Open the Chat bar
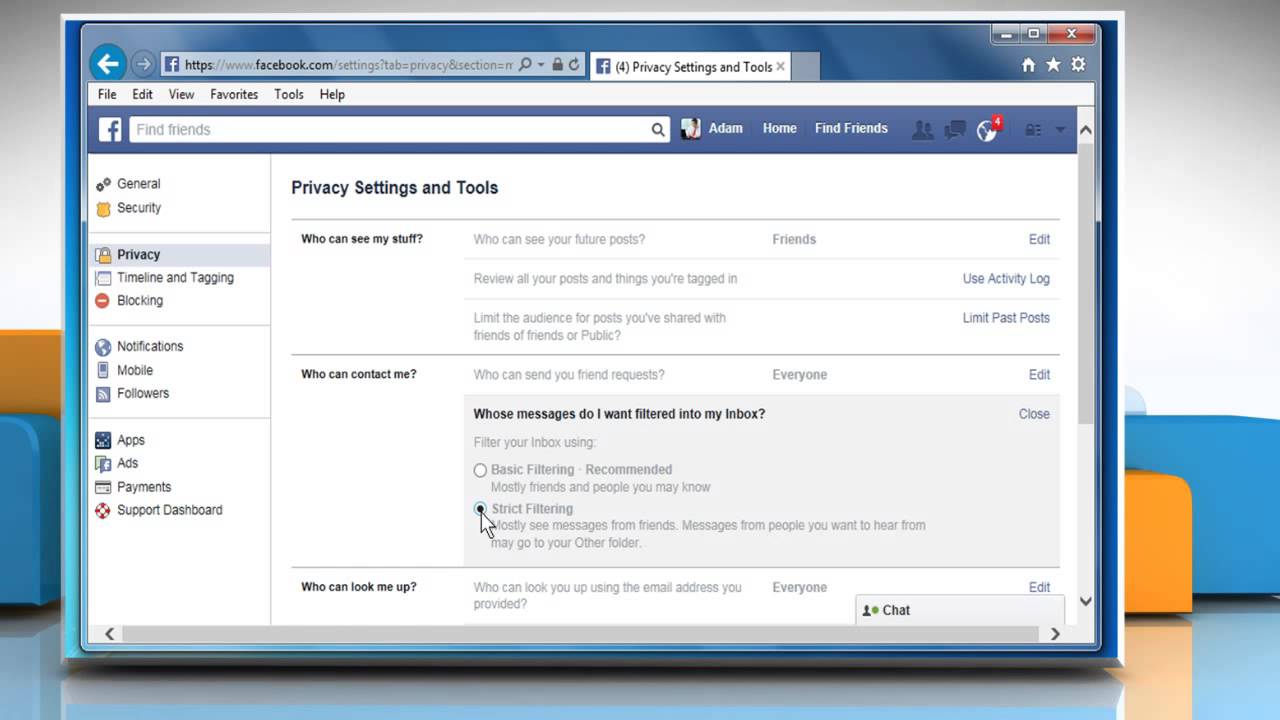Screen dimensions: 1280x720 click(960, 610)
